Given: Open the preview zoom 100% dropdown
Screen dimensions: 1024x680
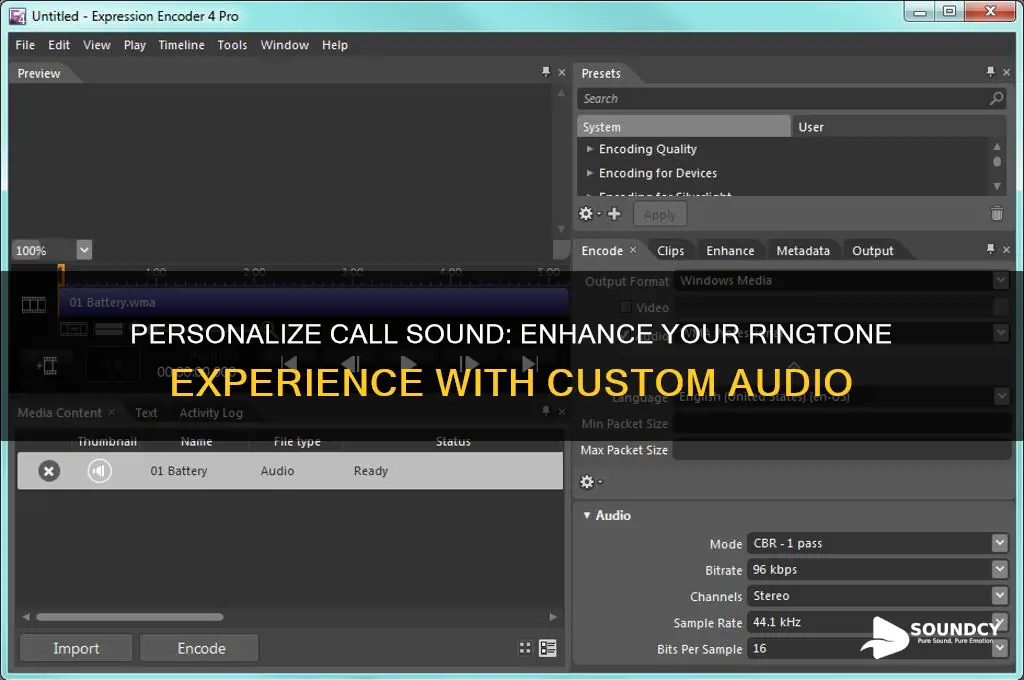Looking at the screenshot, I should tap(84, 250).
